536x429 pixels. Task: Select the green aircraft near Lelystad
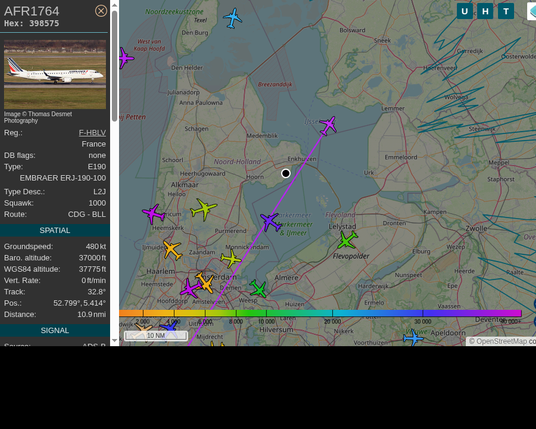[347, 240]
